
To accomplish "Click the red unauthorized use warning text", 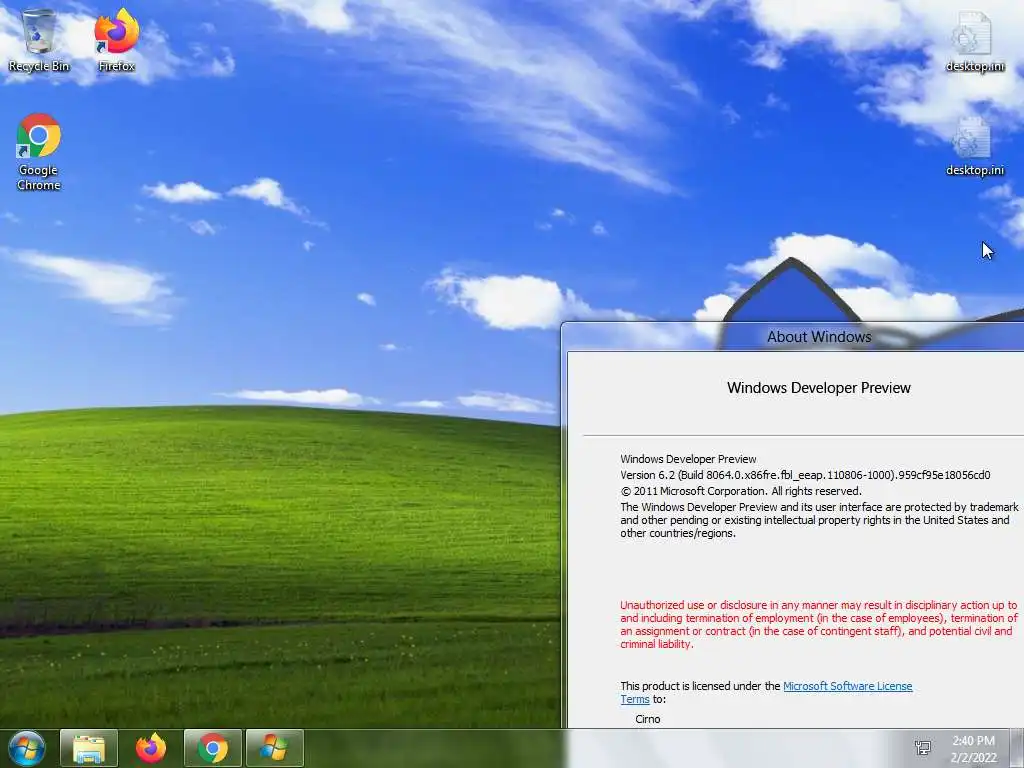I will [x=819, y=624].
